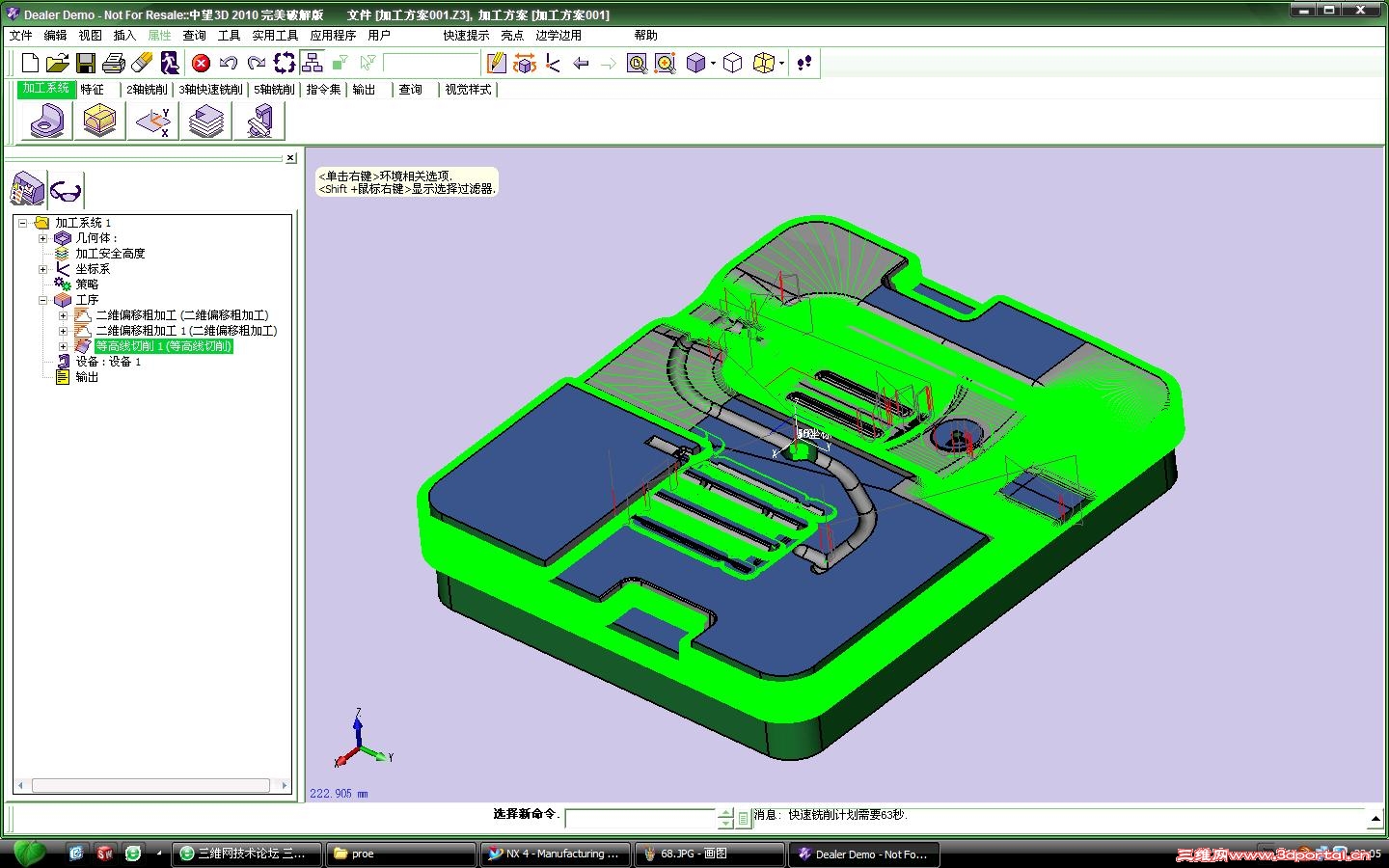Switch to the 5轴铣削 tab
Screen dimensions: 1389x868
[274, 90]
